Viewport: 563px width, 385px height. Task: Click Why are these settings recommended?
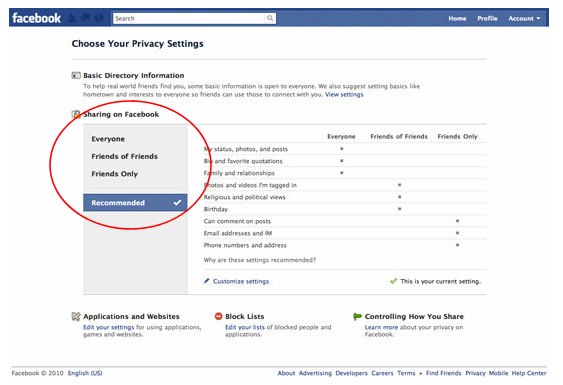(x=260, y=260)
